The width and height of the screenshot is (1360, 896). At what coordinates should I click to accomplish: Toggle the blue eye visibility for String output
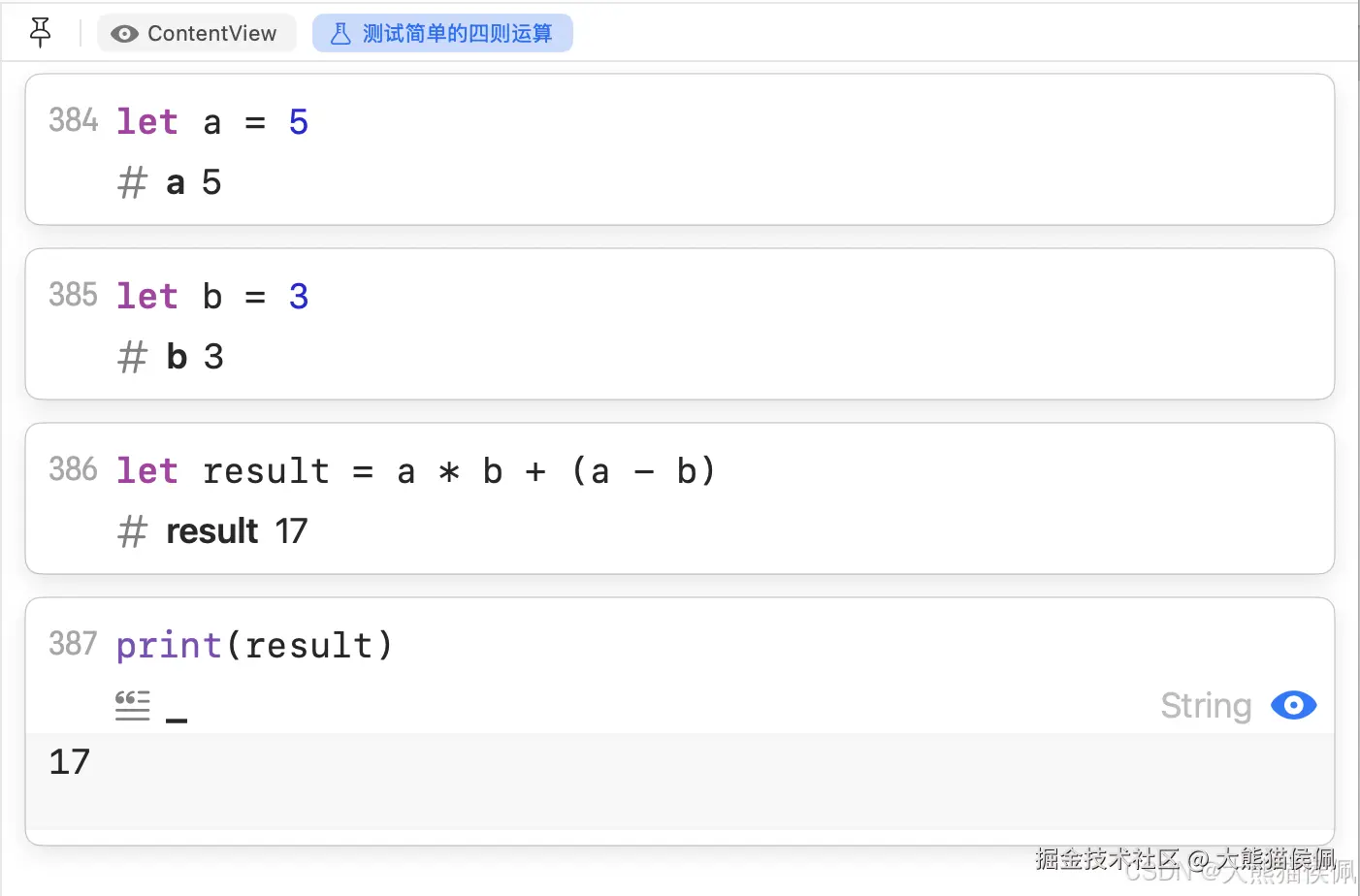tap(1293, 705)
